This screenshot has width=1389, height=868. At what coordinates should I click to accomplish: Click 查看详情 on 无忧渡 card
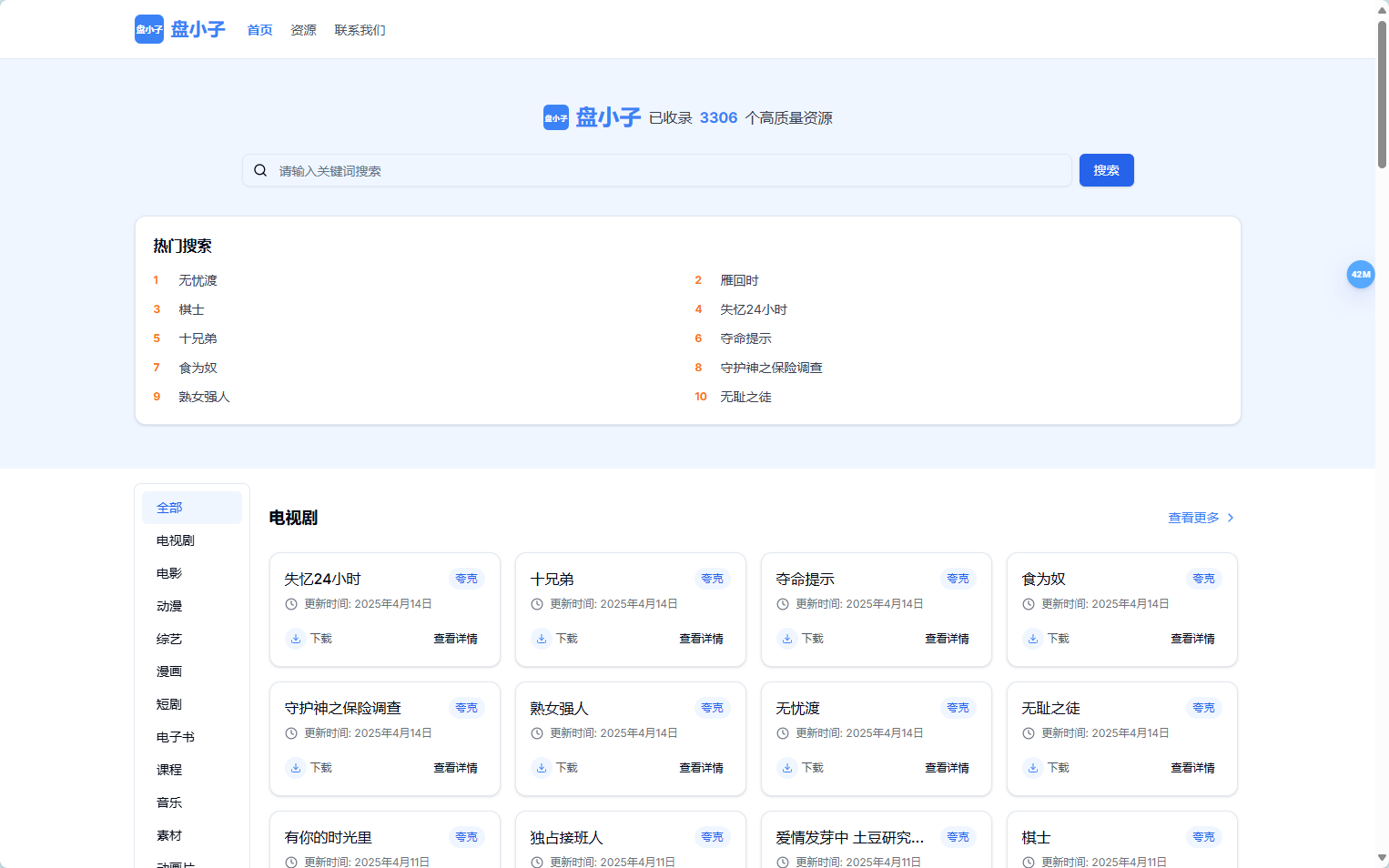948,768
